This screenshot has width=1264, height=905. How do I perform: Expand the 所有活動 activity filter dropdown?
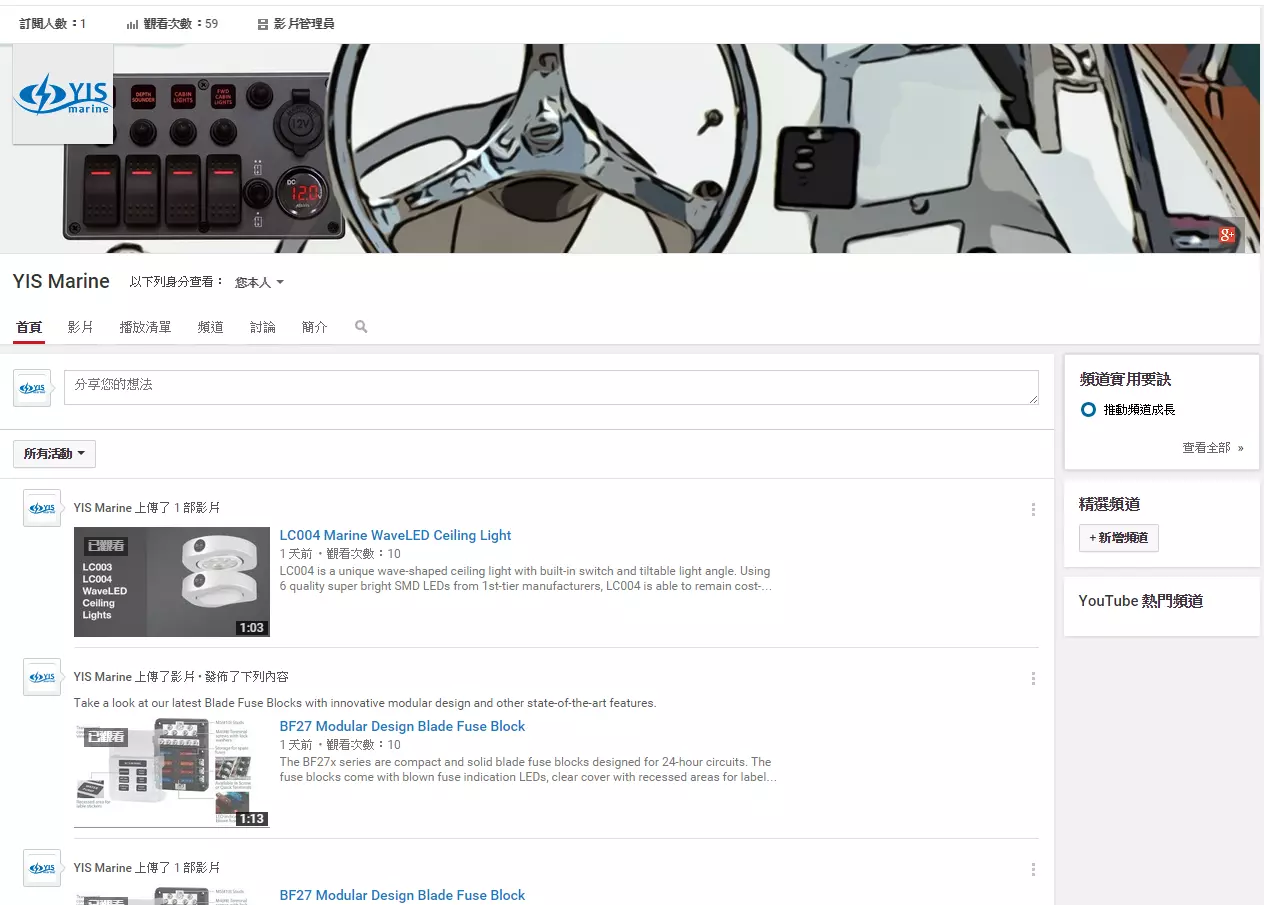[54, 454]
